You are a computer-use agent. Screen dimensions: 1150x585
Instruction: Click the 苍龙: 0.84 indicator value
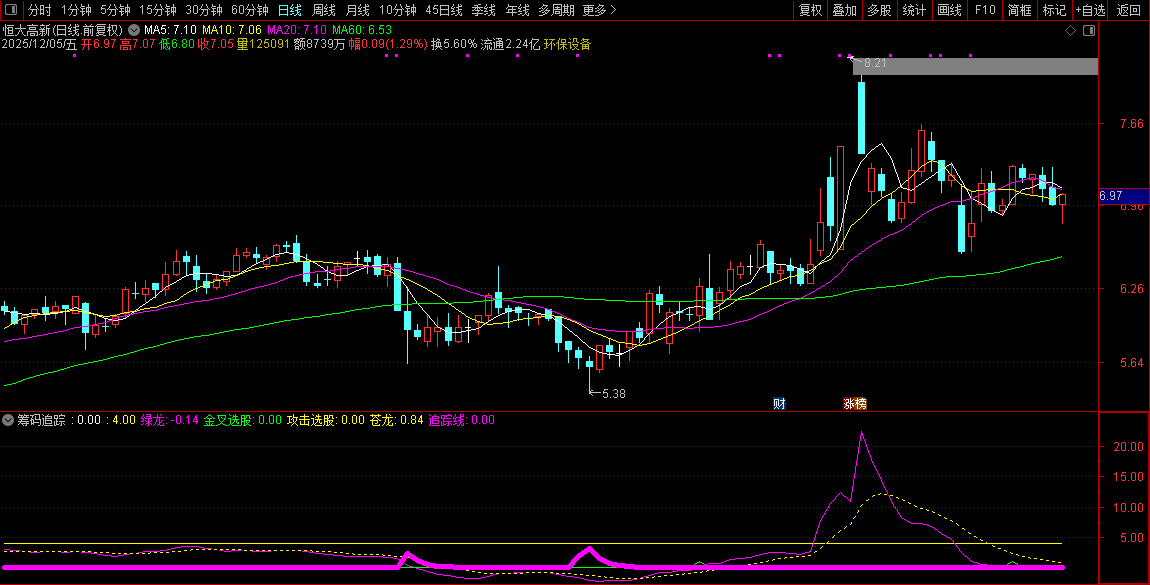pyautogui.click(x=396, y=420)
